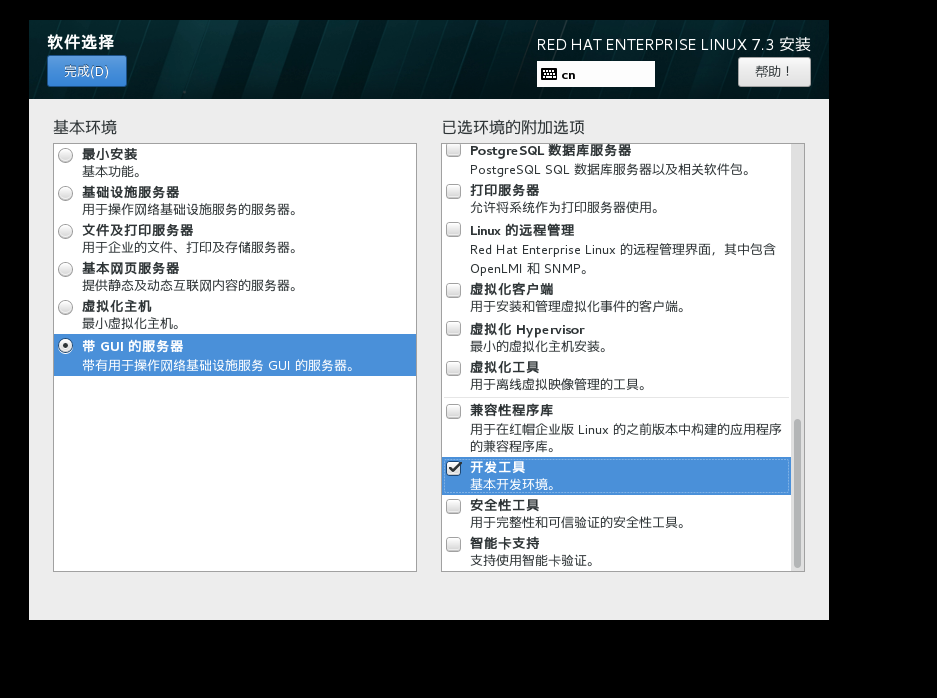Tick the 虚拟化工具 checkbox
The width and height of the screenshot is (937, 698).
454,368
